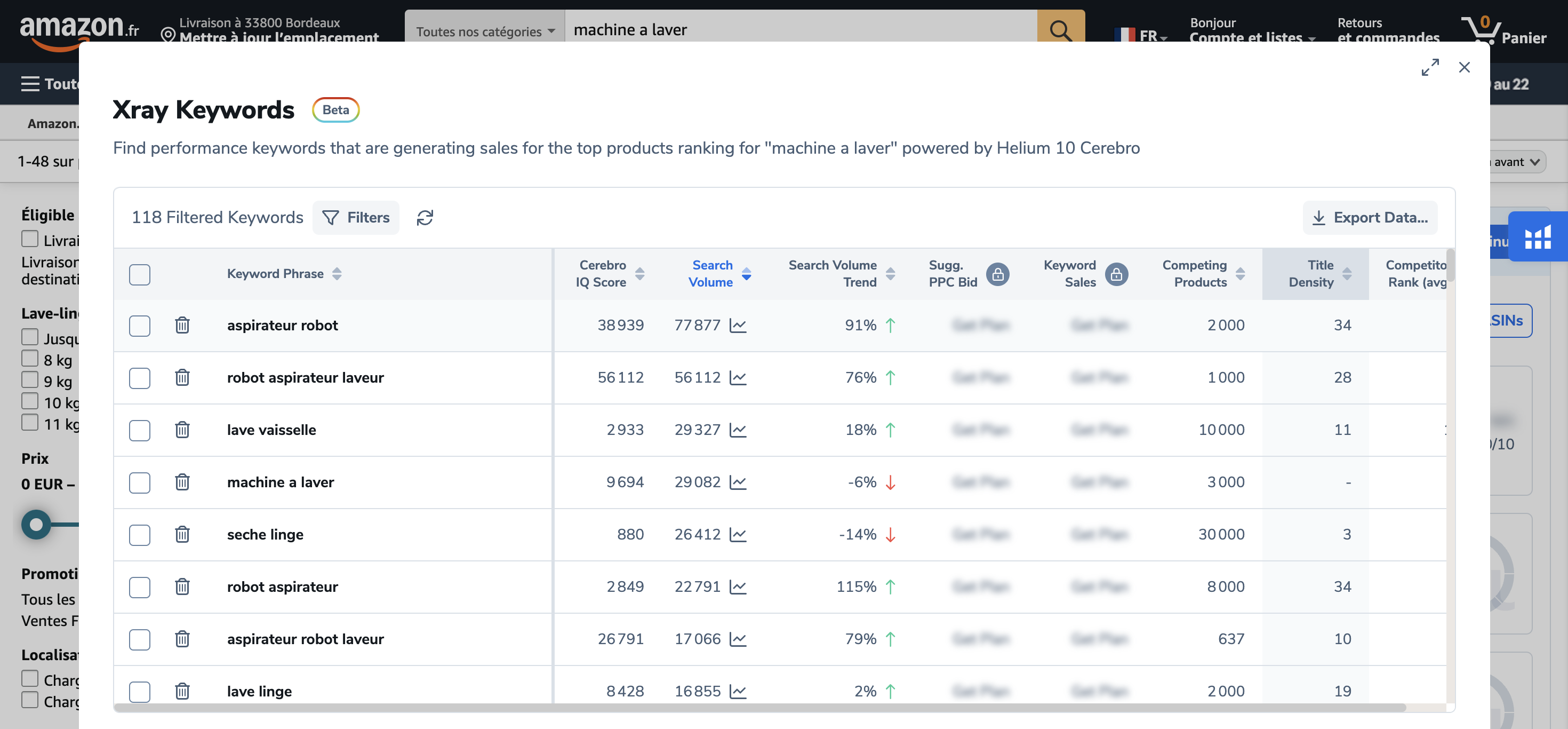Show search volume chart for aspirateur robot
1568x729 pixels.
point(738,325)
